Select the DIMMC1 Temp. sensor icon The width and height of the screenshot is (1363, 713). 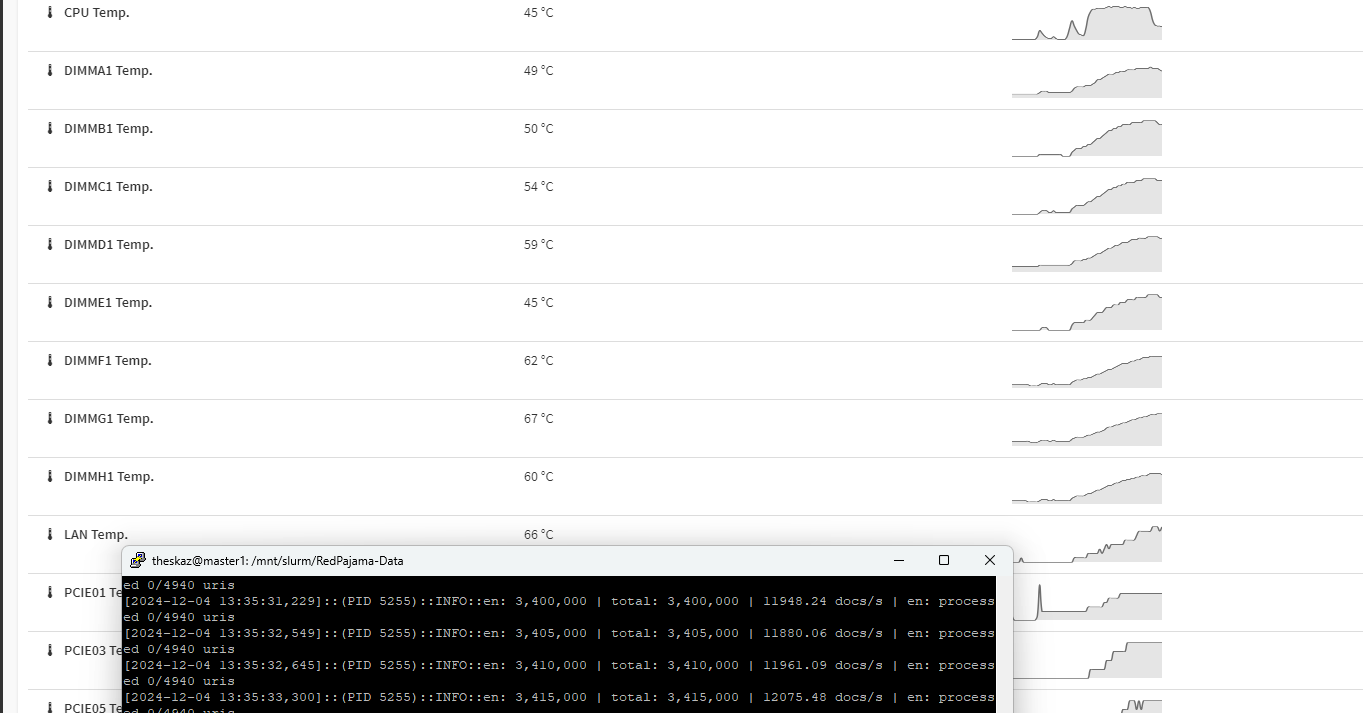48,186
